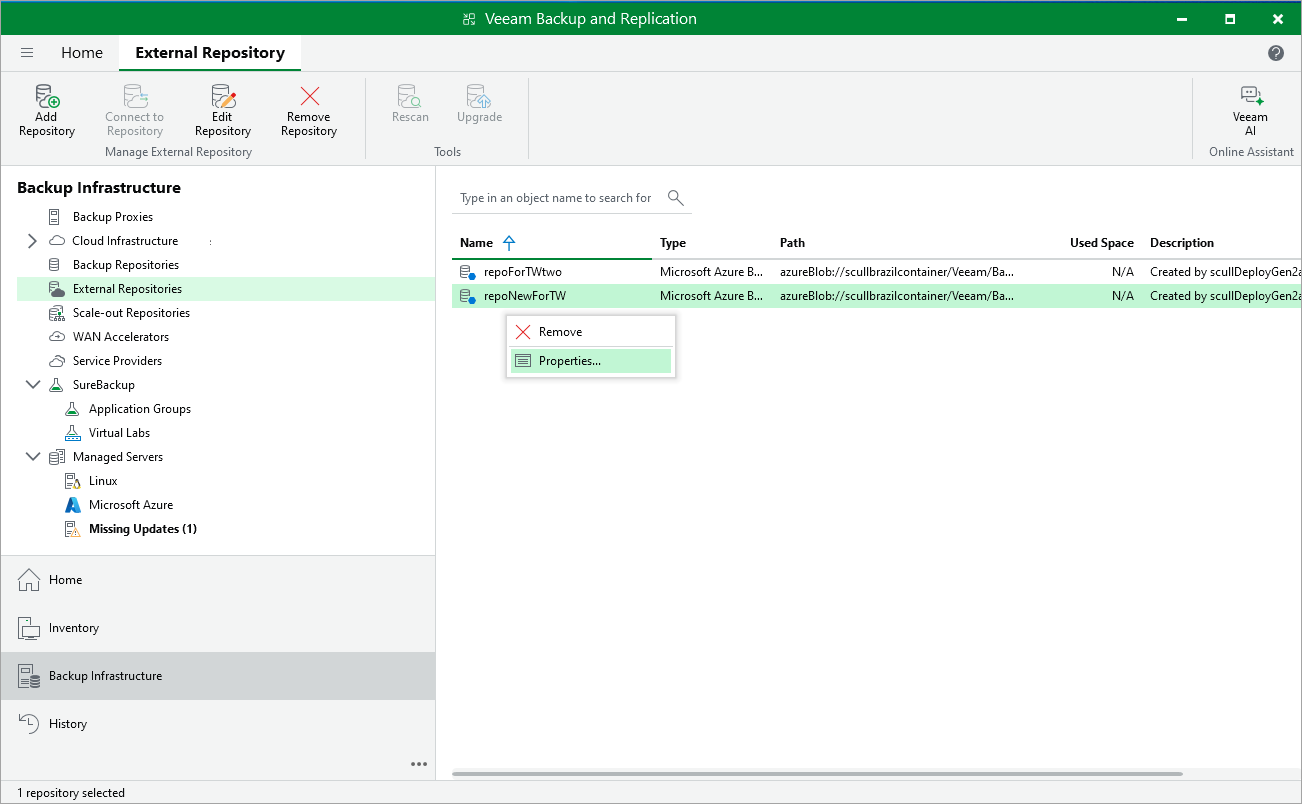Viewport: 1302px width, 804px height.
Task: Click the History clock icon
Action: [x=29, y=724]
